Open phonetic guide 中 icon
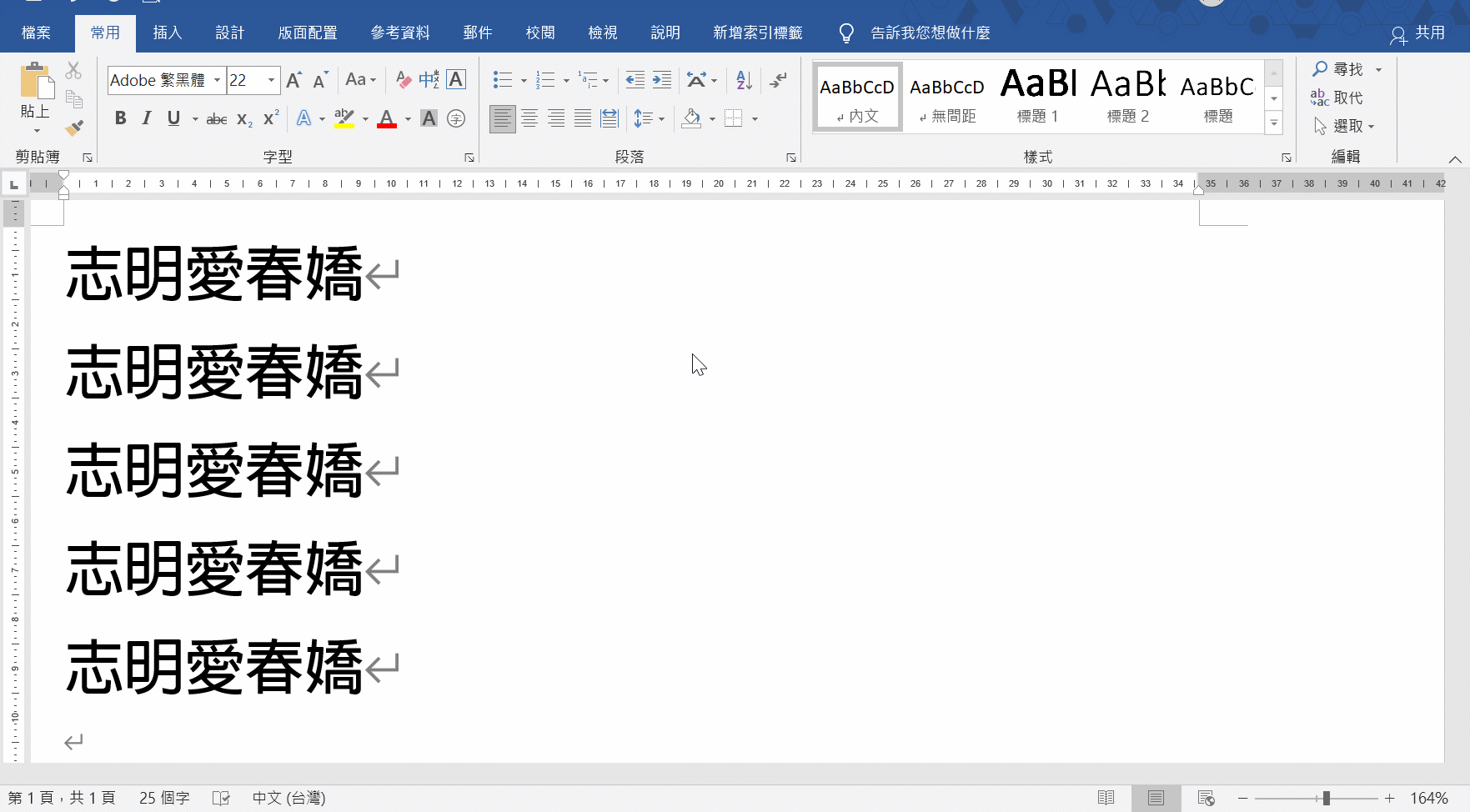 click(429, 80)
